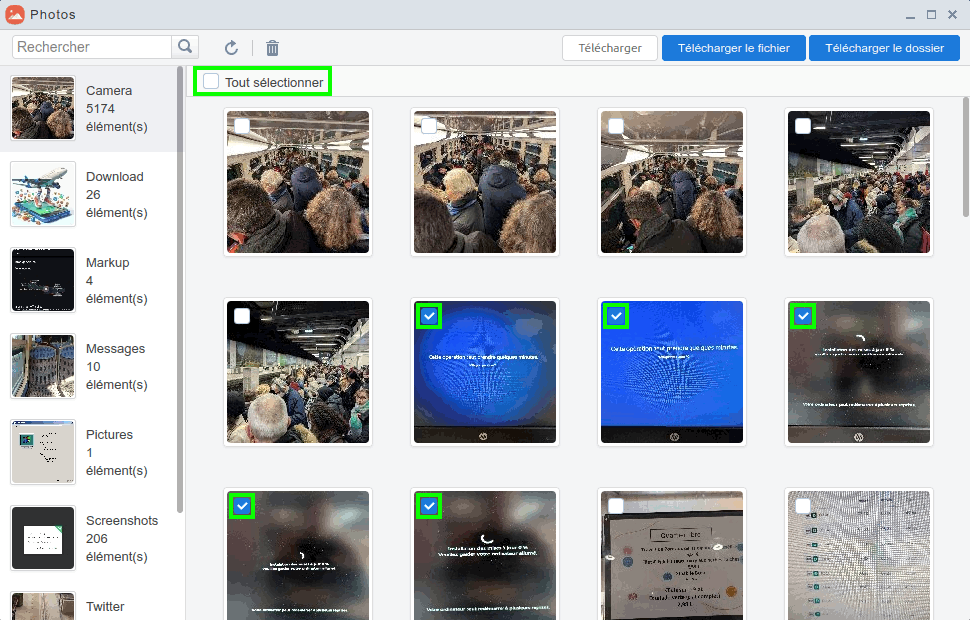
Task: Click the album sidebar scrollbar
Action: pyautogui.click(x=180, y=290)
